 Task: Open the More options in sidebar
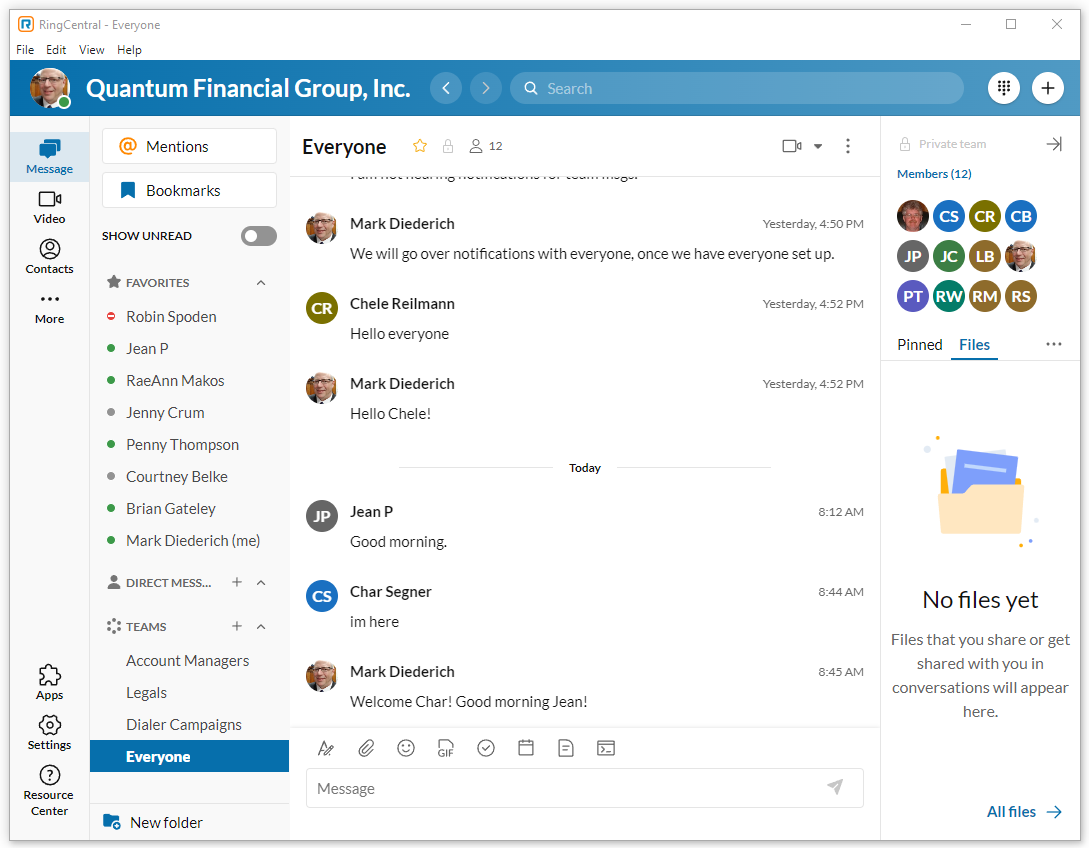[x=49, y=308]
